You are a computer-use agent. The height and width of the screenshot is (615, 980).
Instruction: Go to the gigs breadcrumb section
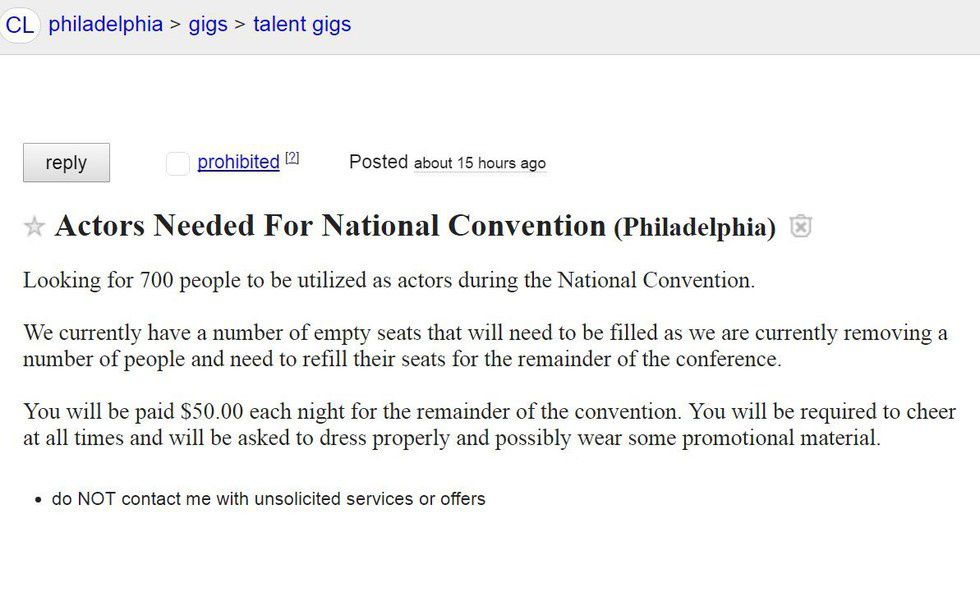pos(208,24)
